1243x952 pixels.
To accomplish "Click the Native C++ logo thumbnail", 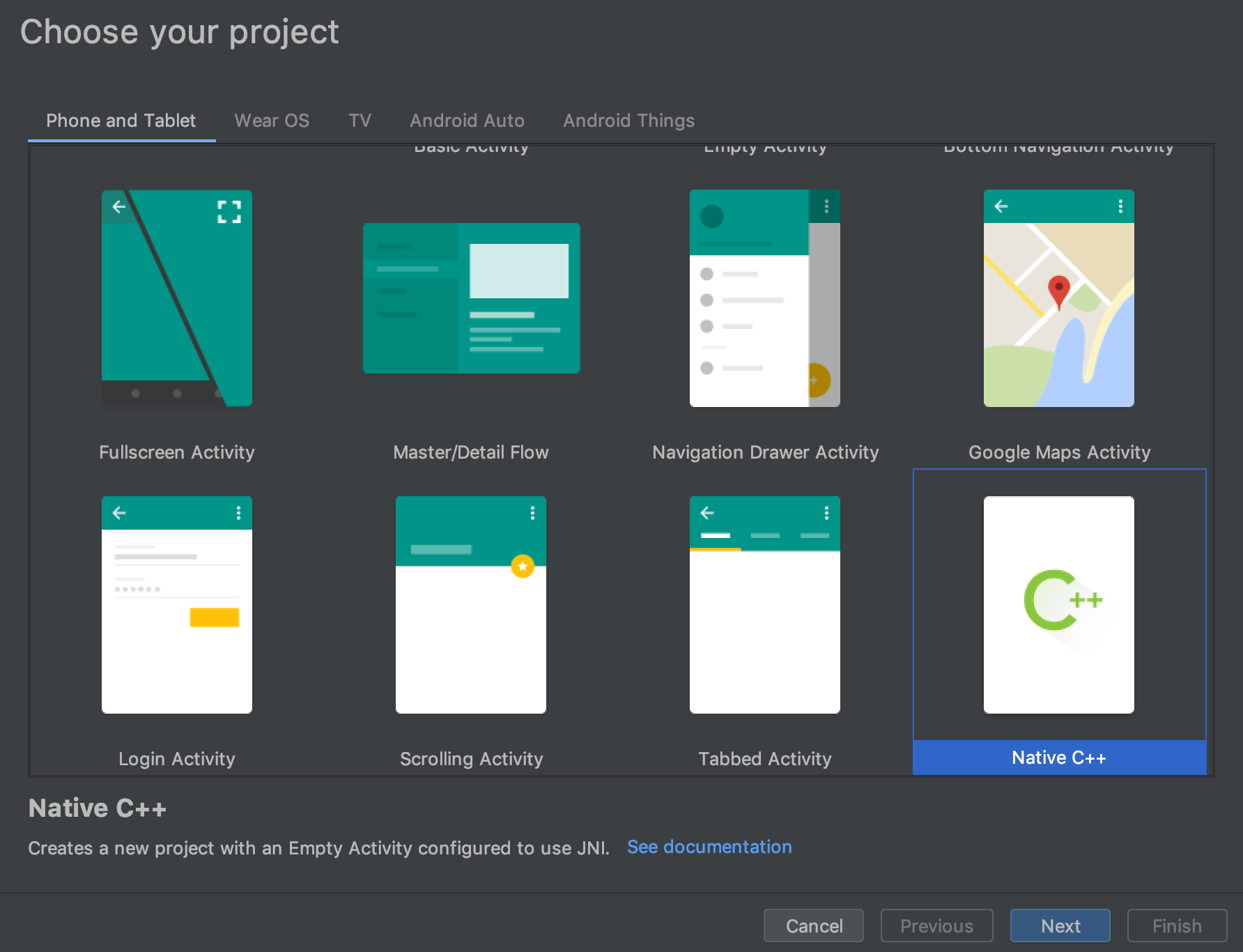I will coord(1059,605).
